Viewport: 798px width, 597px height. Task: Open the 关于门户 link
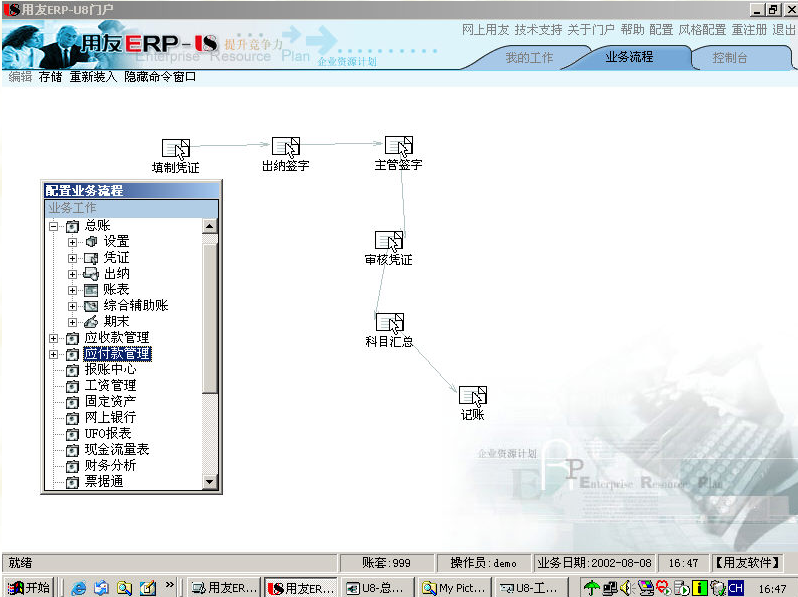click(591, 30)
